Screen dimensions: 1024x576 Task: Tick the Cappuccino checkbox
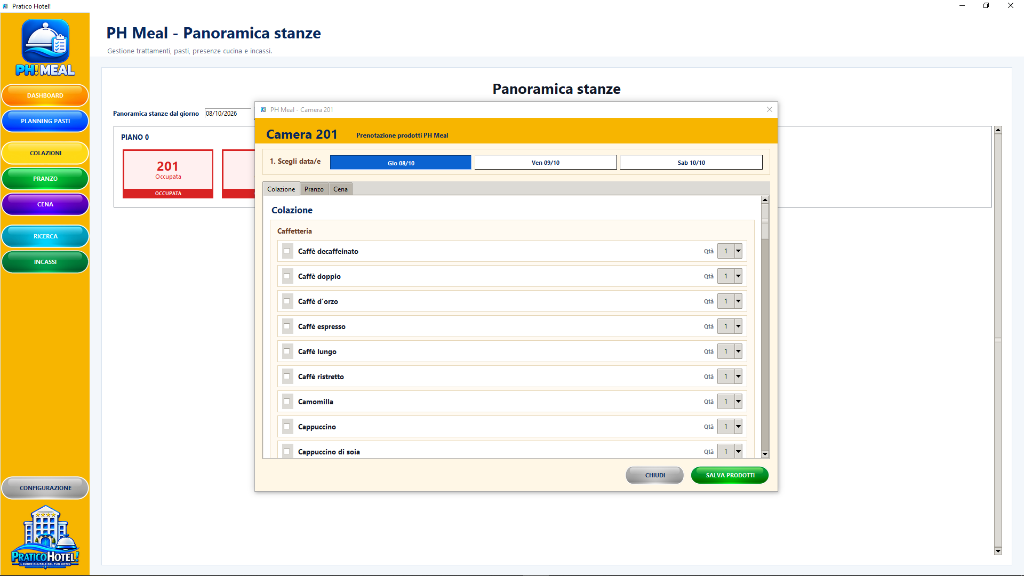[287, 427]
